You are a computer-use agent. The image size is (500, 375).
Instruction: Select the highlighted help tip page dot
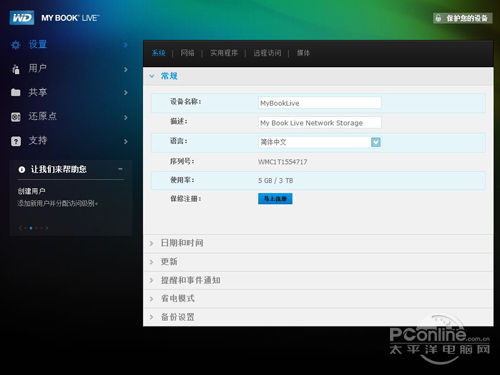point(31,228)
